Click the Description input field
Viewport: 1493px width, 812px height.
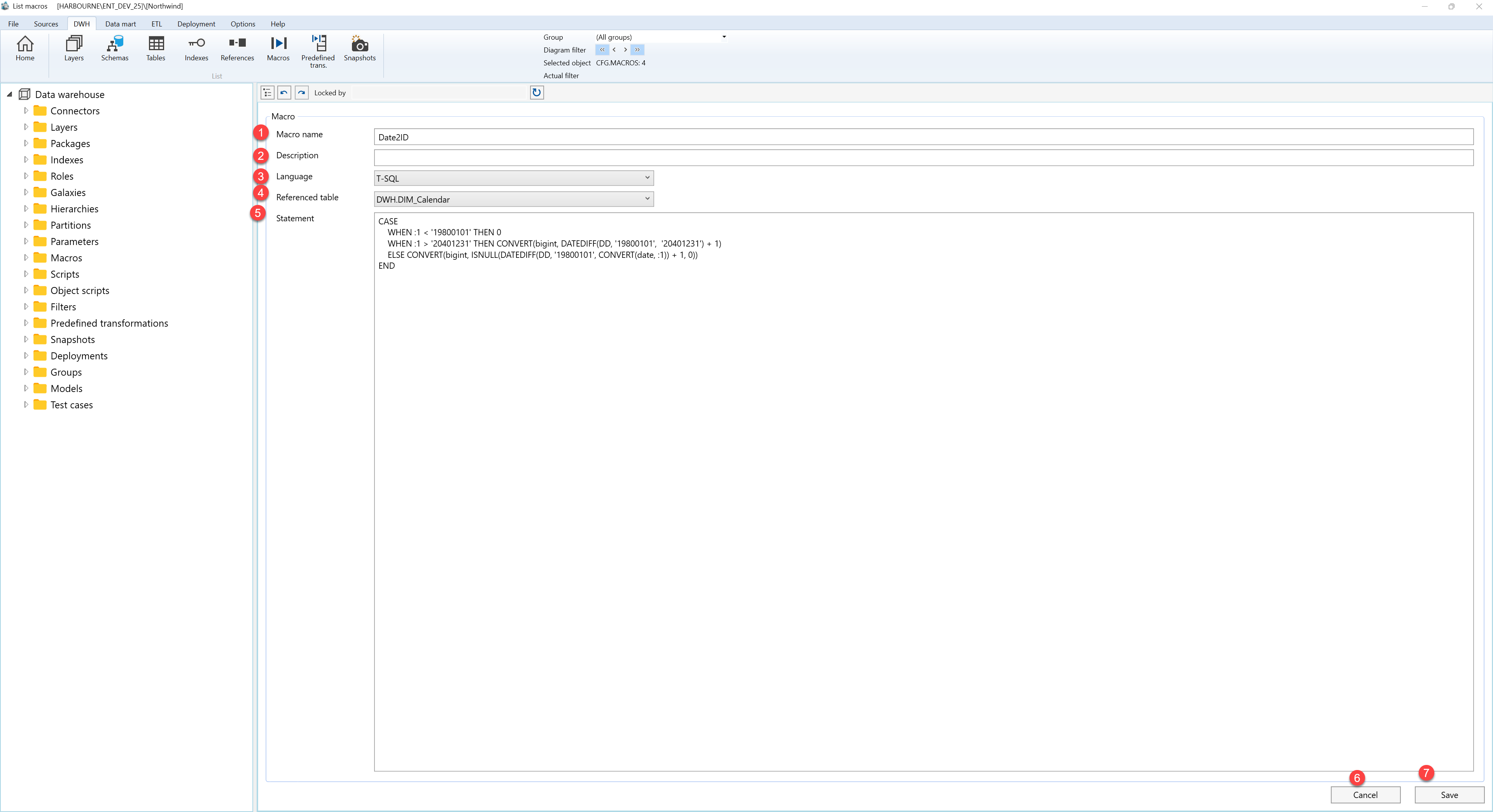pyautogui.click(x=923, y=157)
